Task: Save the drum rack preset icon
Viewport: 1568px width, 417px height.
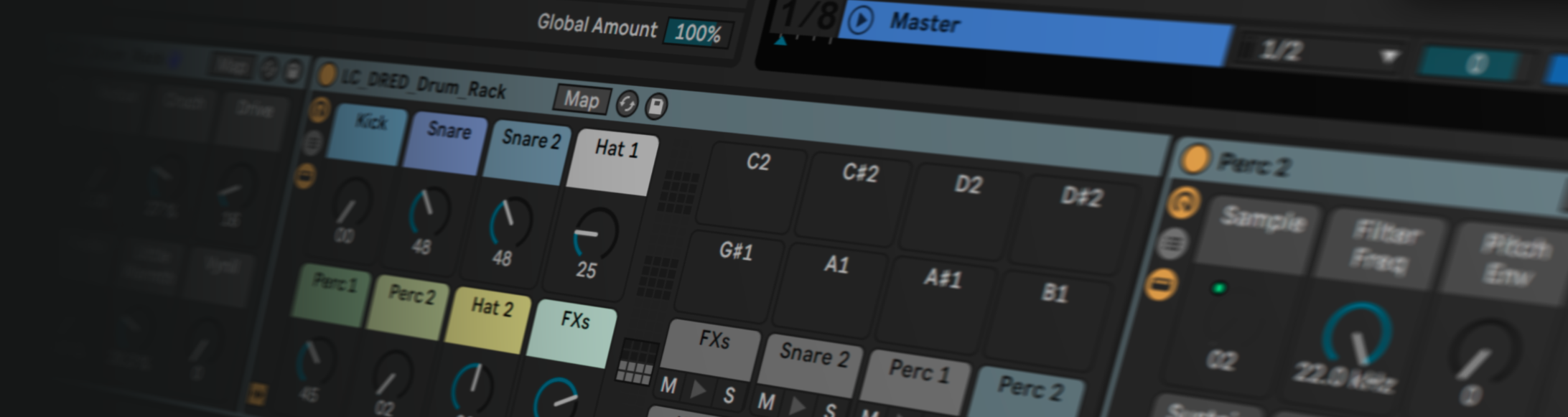Action: 655,106
